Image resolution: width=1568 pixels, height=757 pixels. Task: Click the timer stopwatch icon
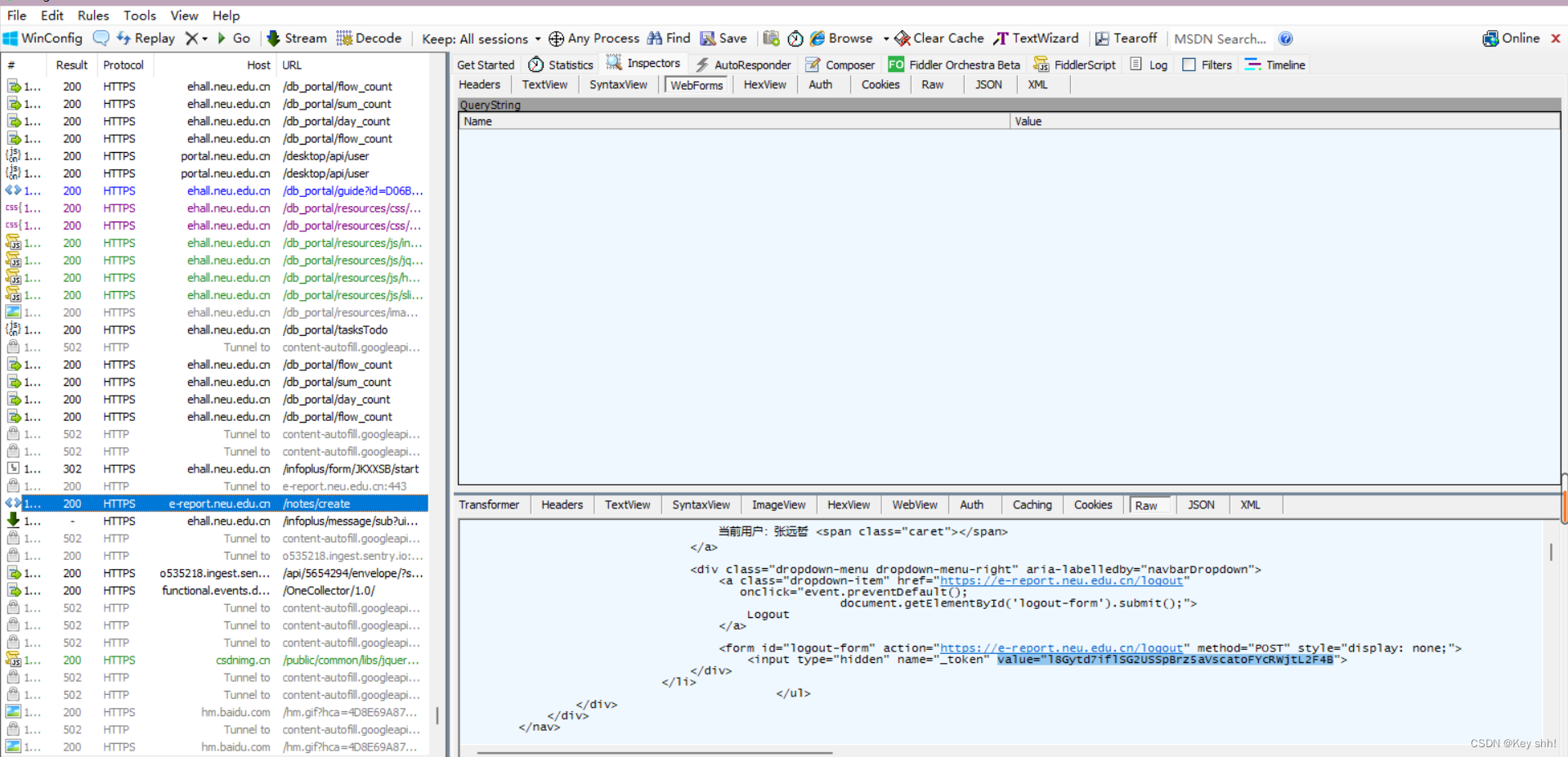[795, 38]
